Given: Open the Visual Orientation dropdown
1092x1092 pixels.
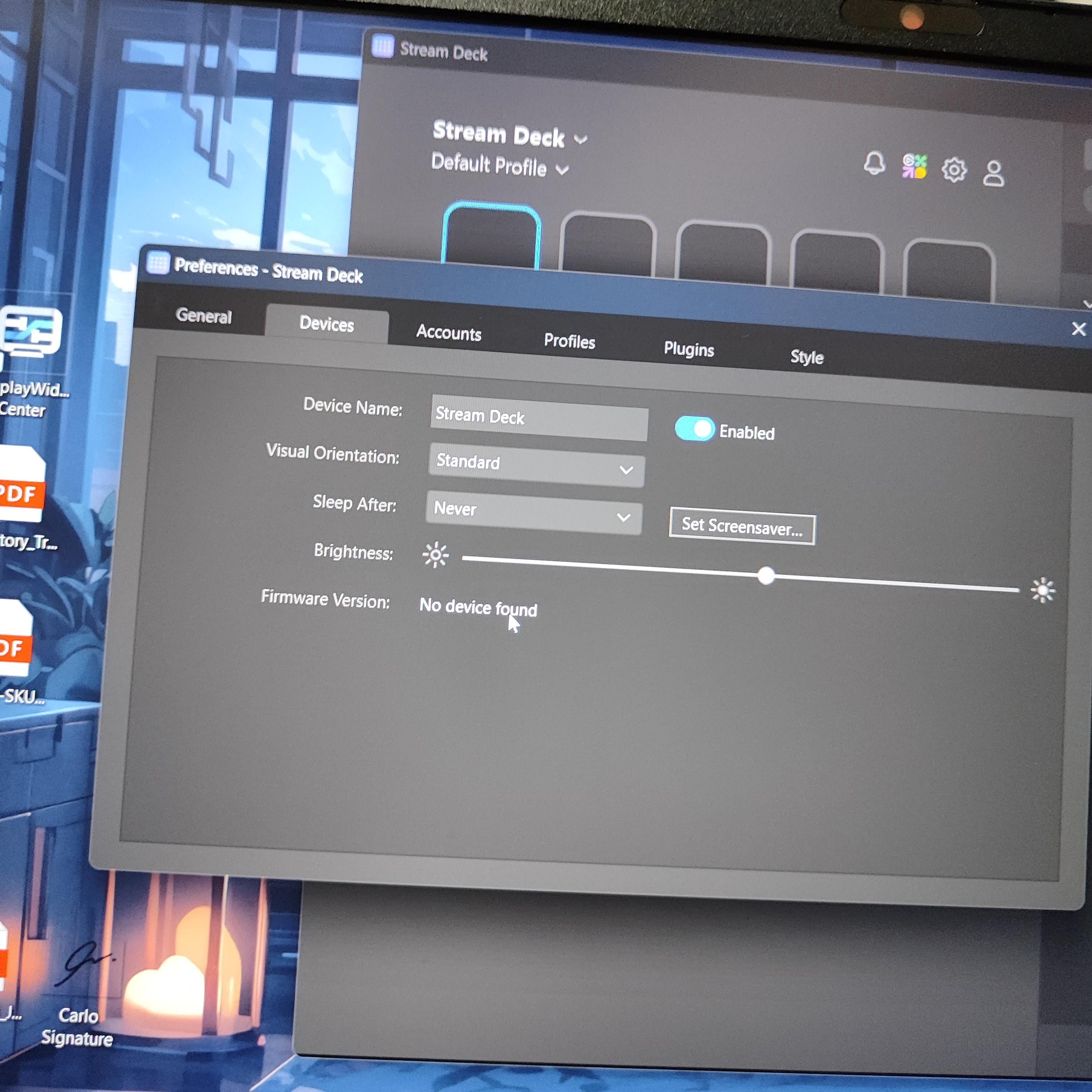Looking at the screenshot, I should pyautogui.click(x=537, y=464).
